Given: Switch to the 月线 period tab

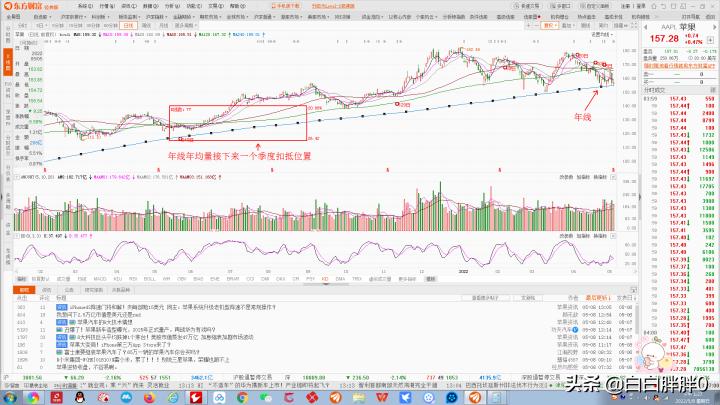Looking at the screenshot, I should coord(163,25).
